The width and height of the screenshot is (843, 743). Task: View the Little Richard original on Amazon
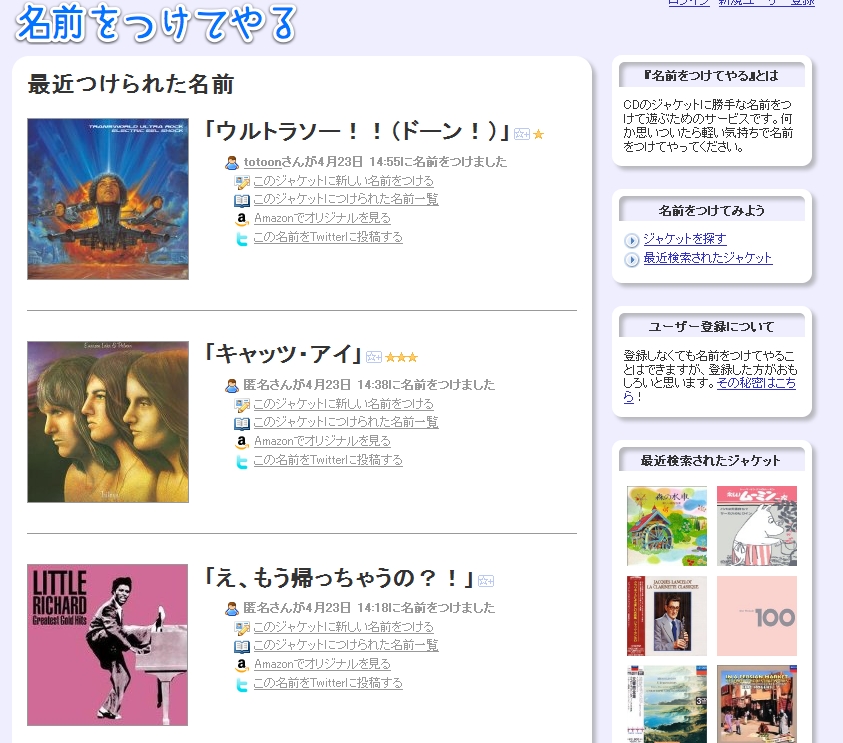[x=322, y=664]
